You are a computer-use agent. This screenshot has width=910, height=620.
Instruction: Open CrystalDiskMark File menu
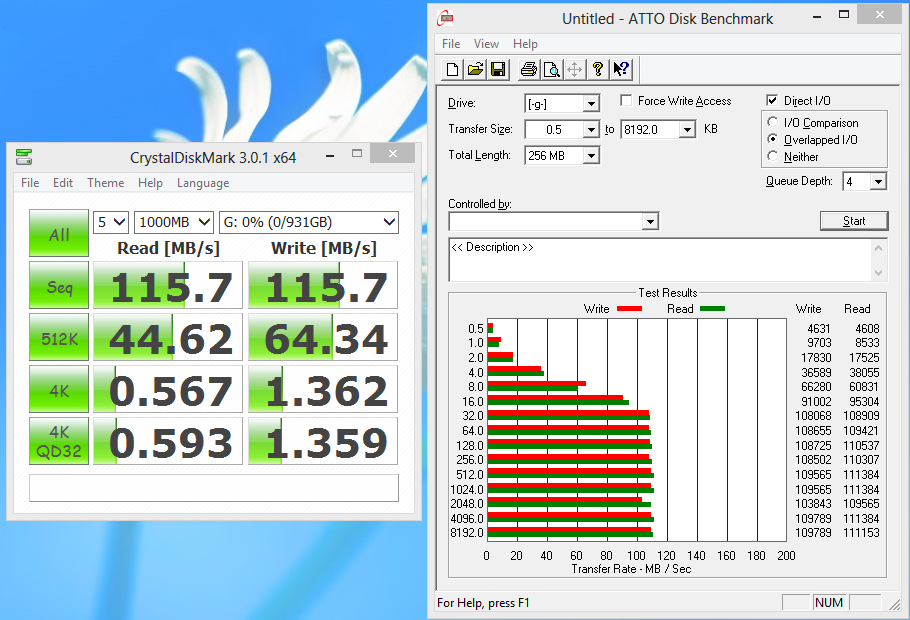(x=30, y=183)
